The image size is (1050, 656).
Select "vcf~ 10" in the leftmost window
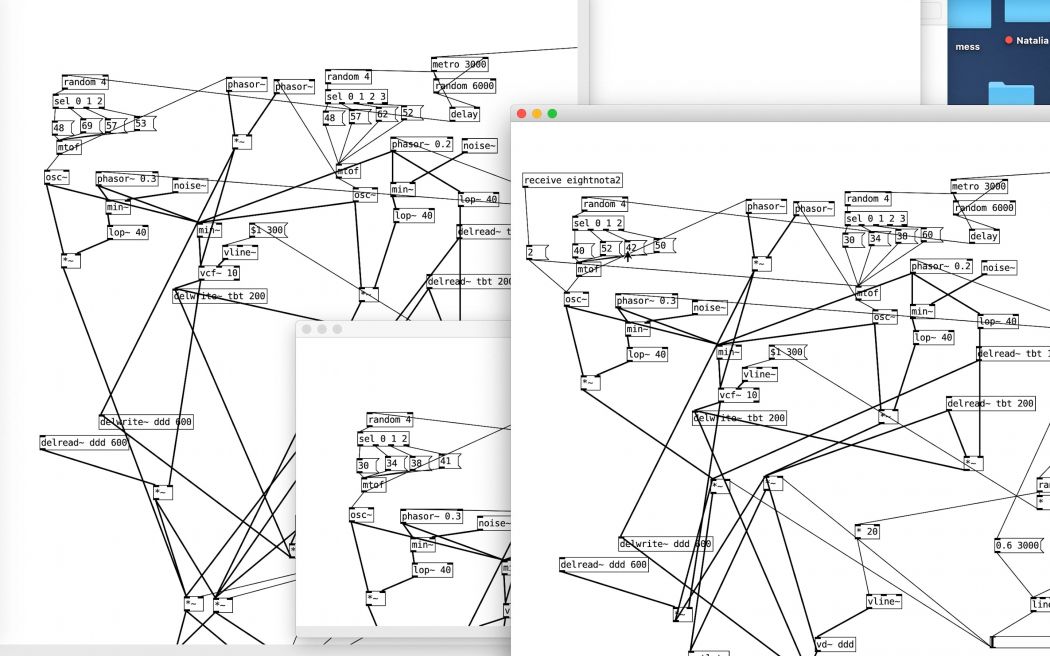pyautogui.click(x=219, y=273)
